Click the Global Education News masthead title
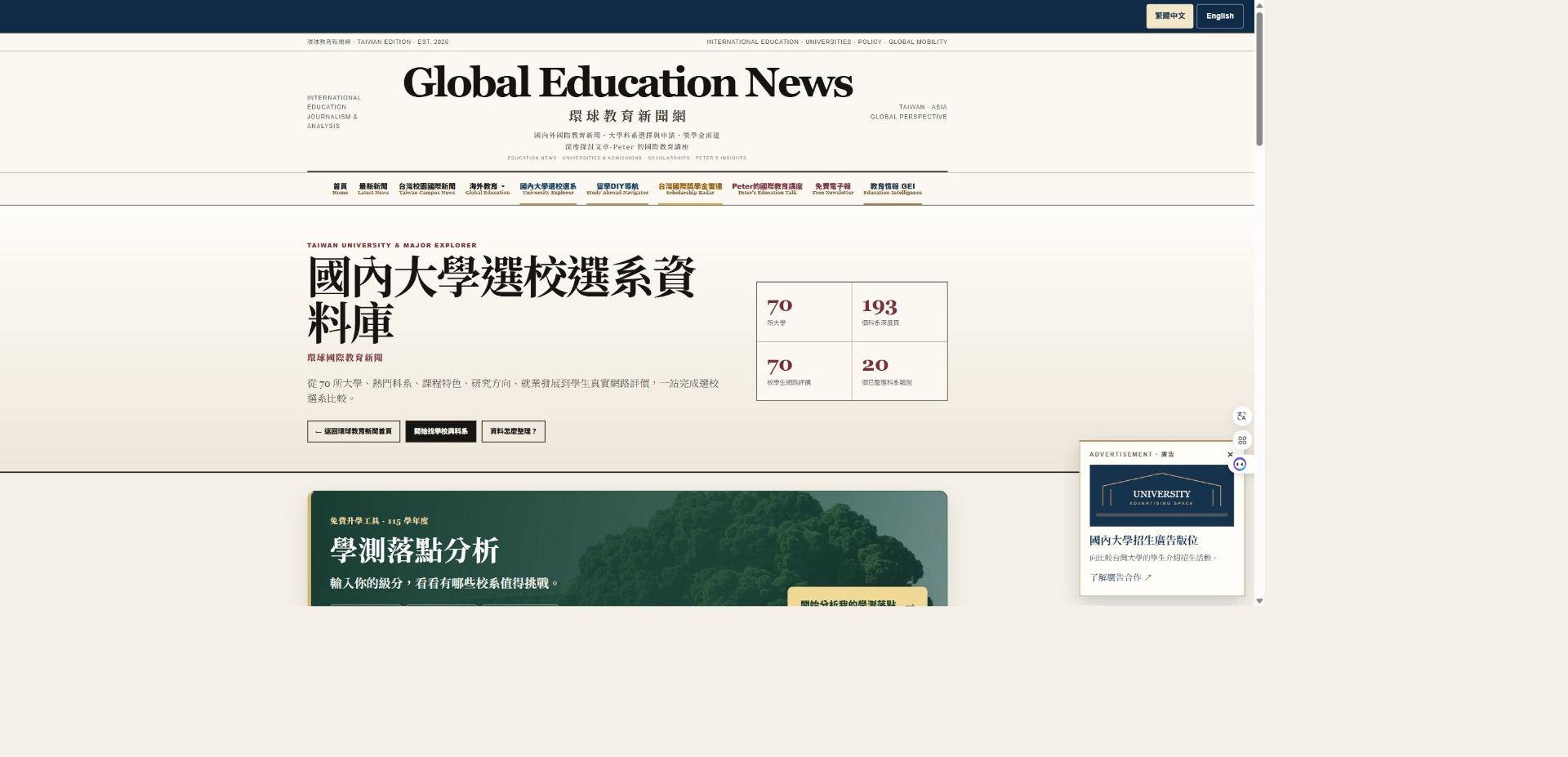This screenshot has height=757, width=1568. point(627,82)
